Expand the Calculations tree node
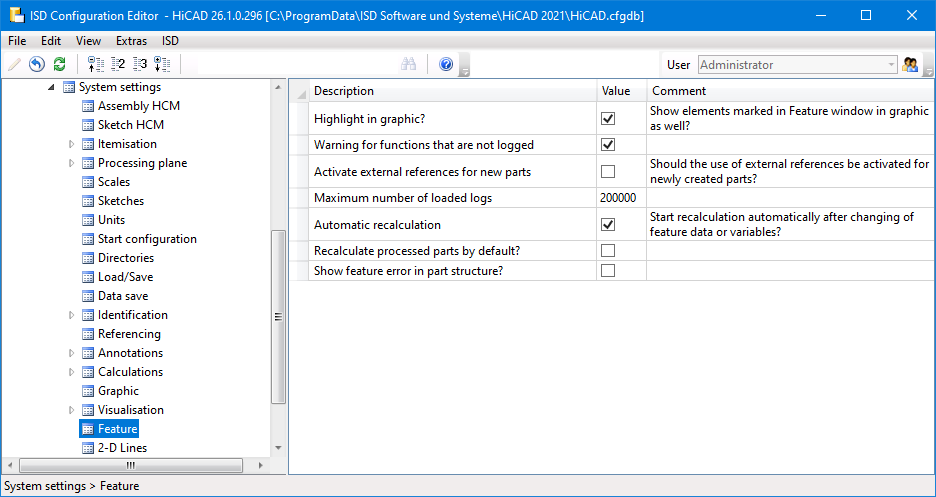This screenshot has height=497, width=936. (72, 372)
